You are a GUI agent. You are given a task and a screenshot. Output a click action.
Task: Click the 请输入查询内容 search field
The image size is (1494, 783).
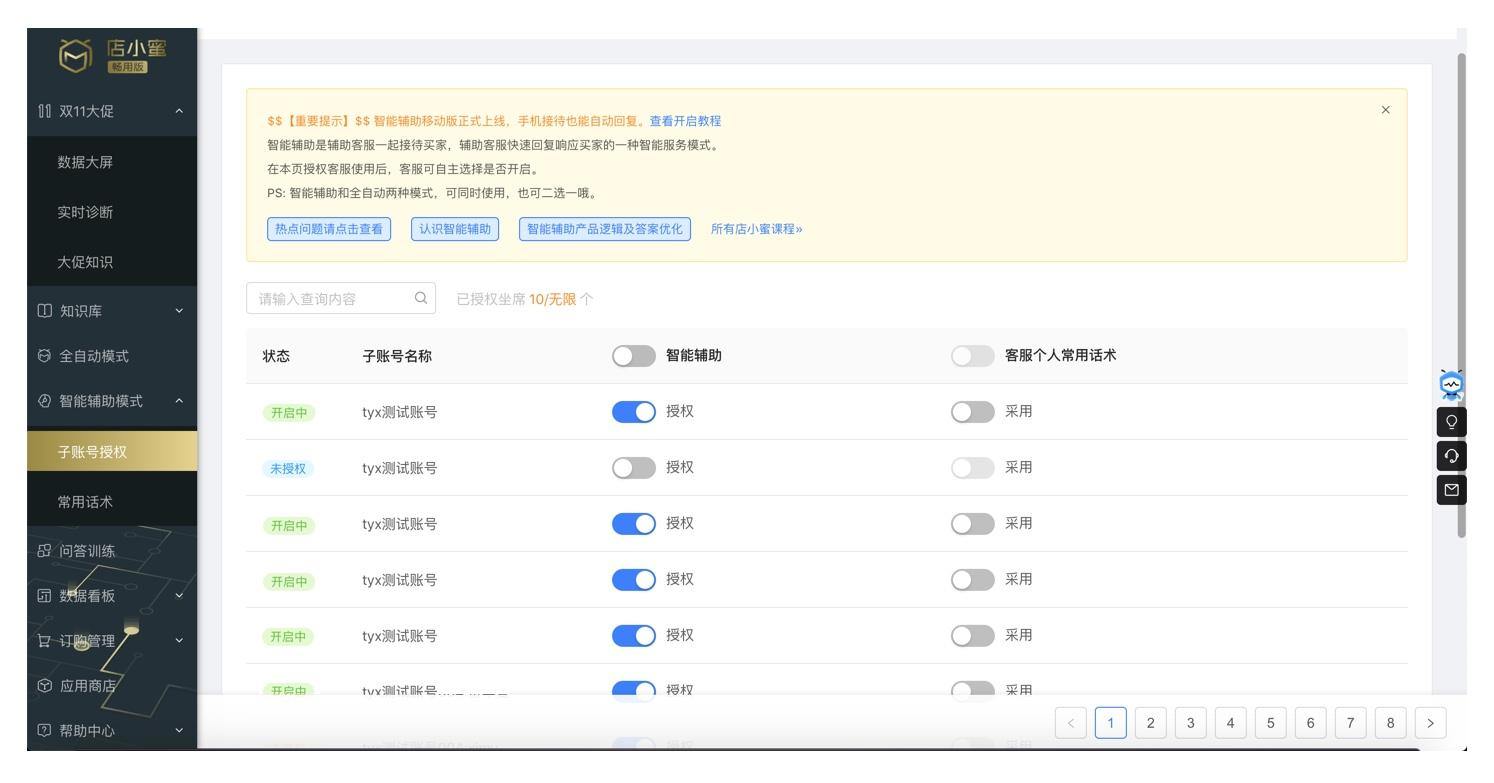(x=341, y=298)
